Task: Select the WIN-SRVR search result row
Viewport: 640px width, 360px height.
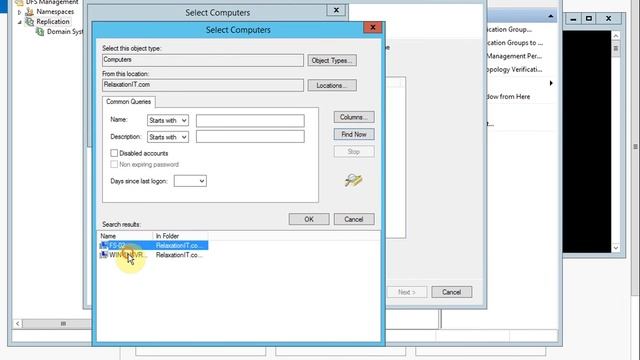Action: 154,255
